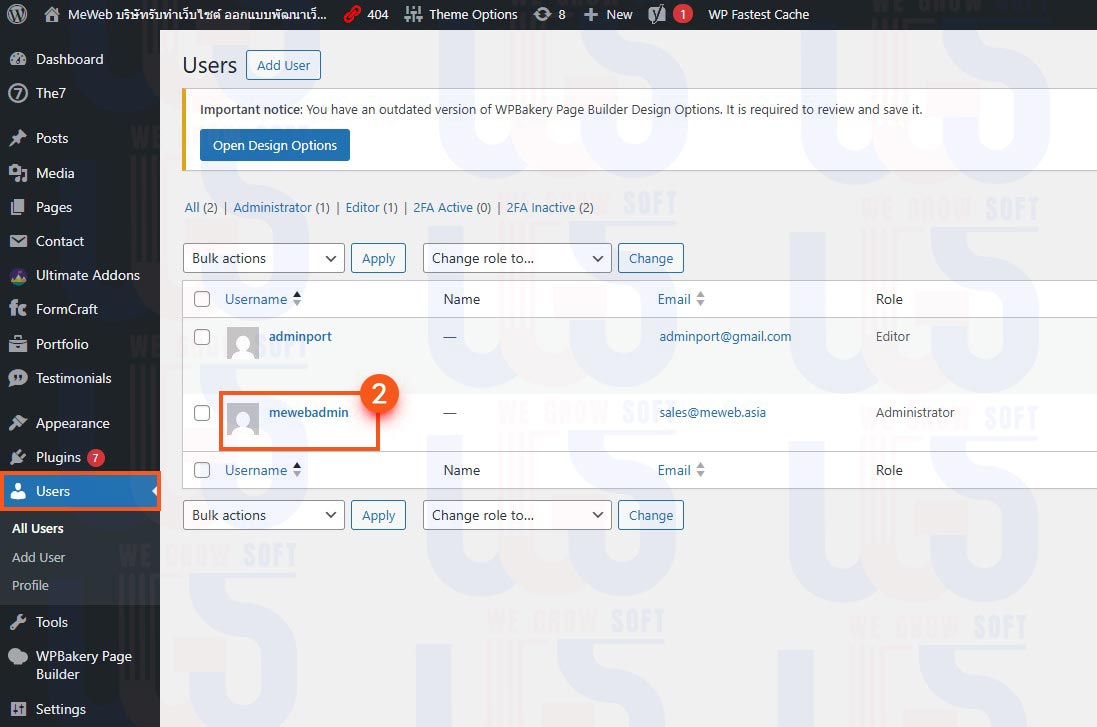Click the Media library icon
Viewport: 1097px width, 727px height.
click(x=18, y=173)
